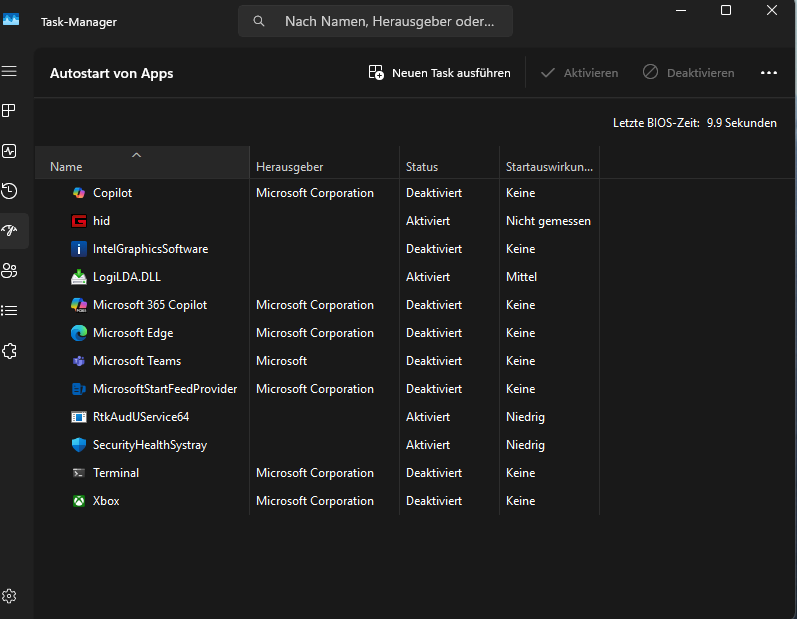The width and height of the screenshot is (797, 619).
Task: Run a new task button
Action: (x=440, y=73)
